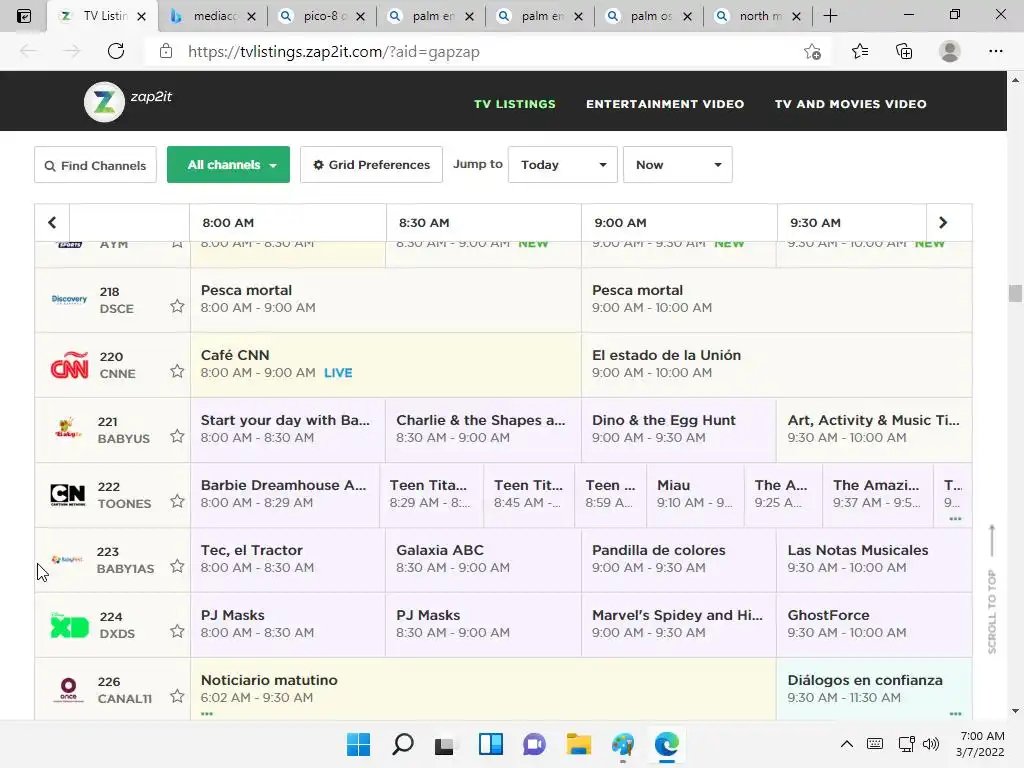Open the BabyFirst channel 223 logo
This screenshot has width=1024, height=768.
point(67,559)
